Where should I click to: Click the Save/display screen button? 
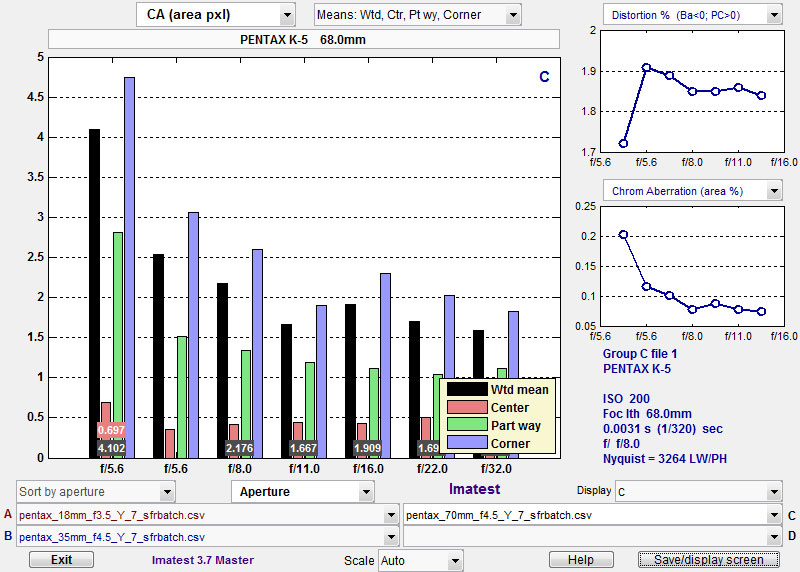[x=709, y=560]
